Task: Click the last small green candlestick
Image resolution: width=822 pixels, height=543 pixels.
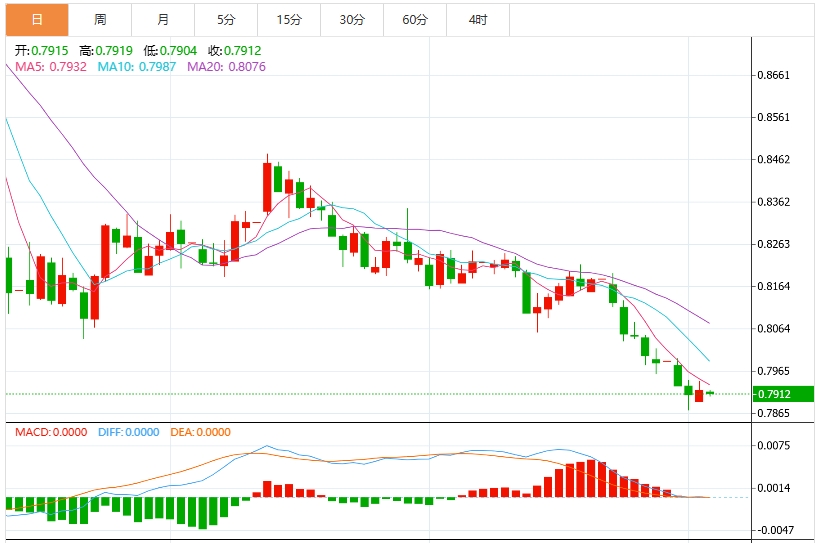Action: click(x=710, y=393)
